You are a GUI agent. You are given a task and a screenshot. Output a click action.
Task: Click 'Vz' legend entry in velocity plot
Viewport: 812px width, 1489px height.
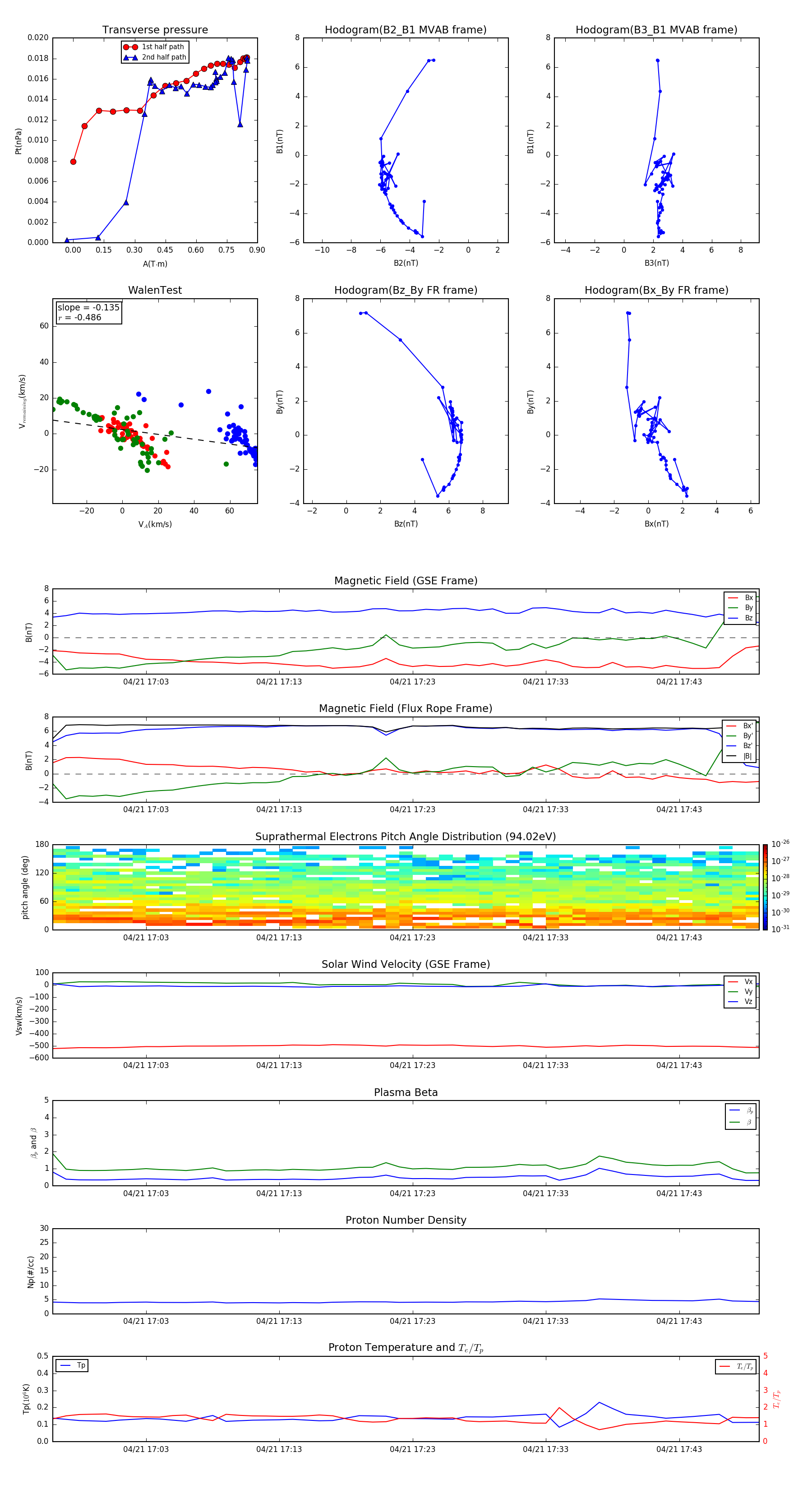[740, 1002]
